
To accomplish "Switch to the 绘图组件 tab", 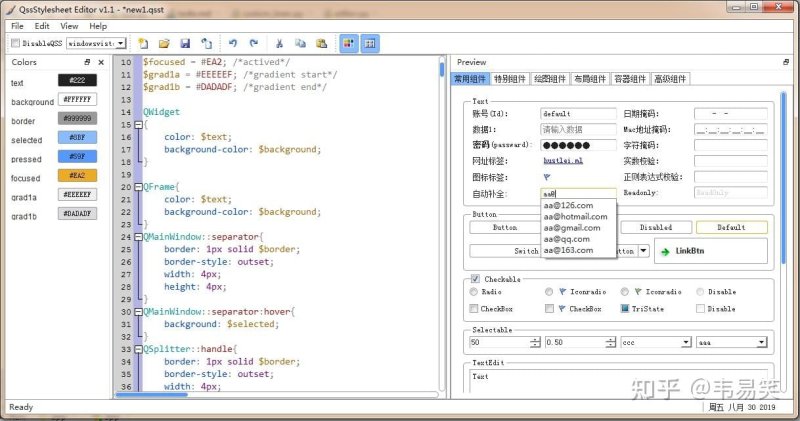I will [549, 79].
